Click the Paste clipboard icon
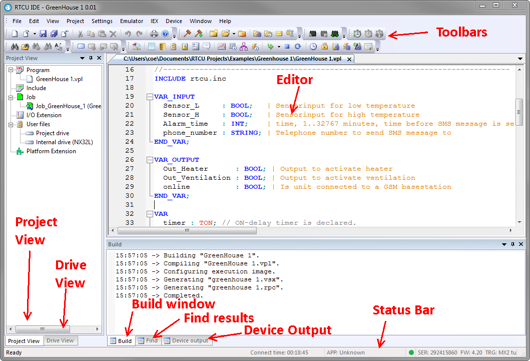This screenshot has height=361, width=530. (x=102, y=33)
